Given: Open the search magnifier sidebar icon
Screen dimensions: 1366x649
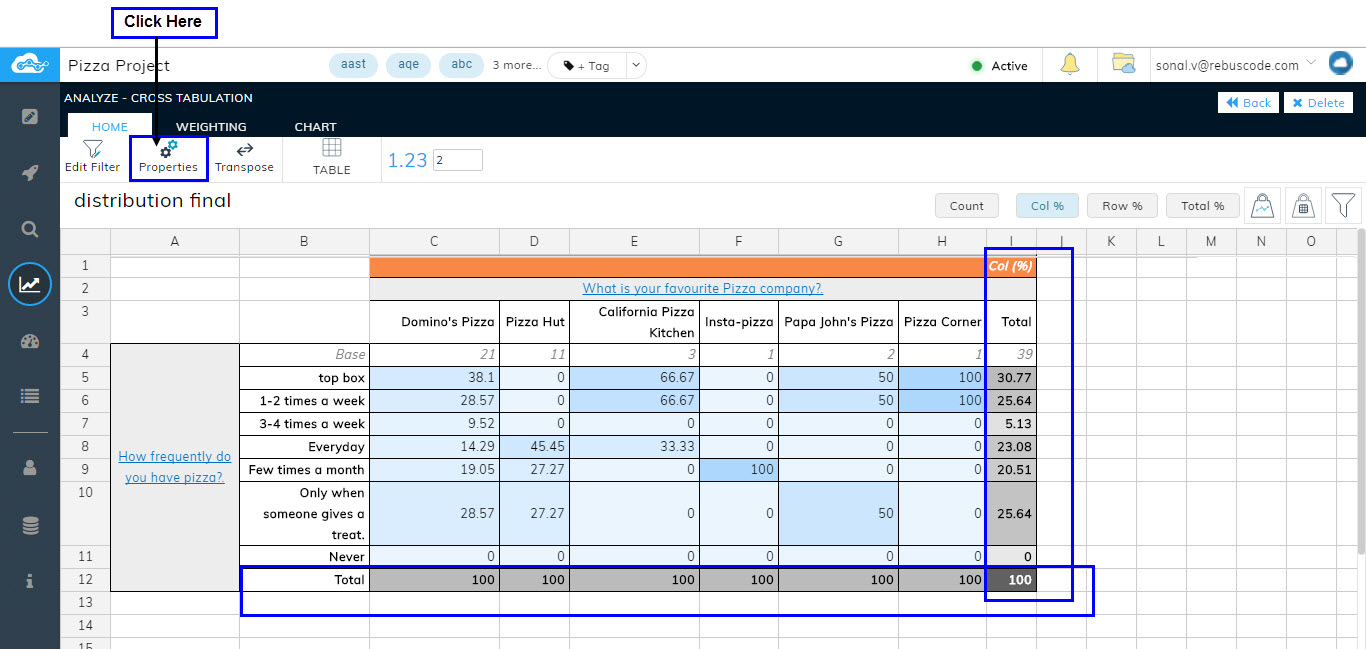Looking at the screenshot, I should point(30,229).
